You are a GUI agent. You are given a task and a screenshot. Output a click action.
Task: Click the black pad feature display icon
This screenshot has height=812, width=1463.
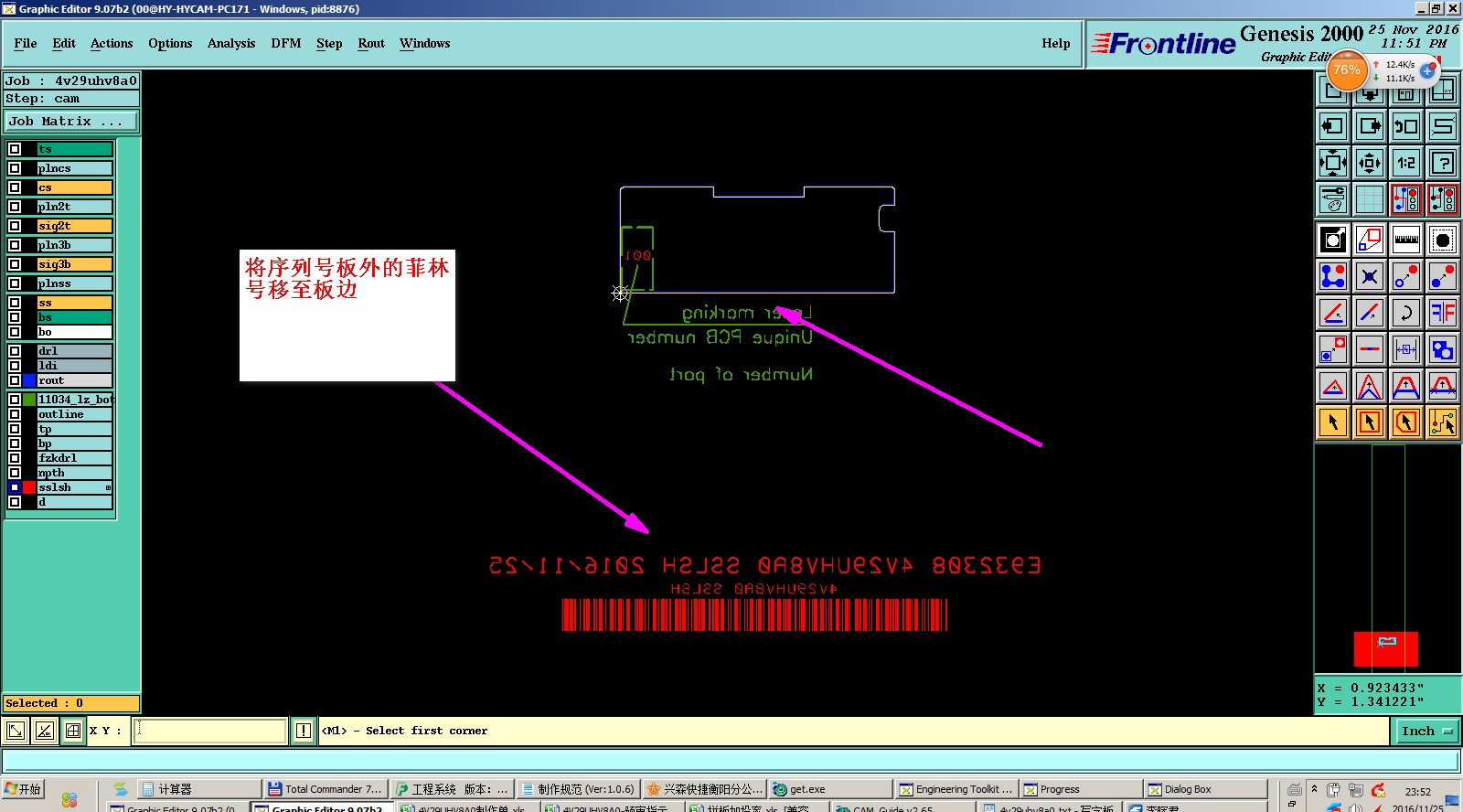coord(1333,240)
